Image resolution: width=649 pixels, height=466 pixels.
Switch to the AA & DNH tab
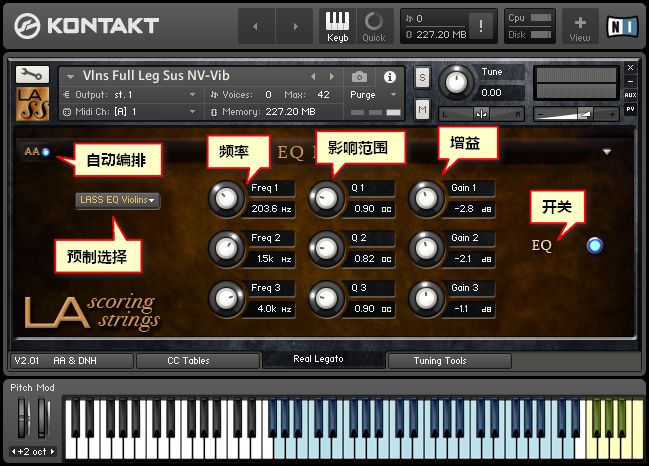(x=72, y=361)
